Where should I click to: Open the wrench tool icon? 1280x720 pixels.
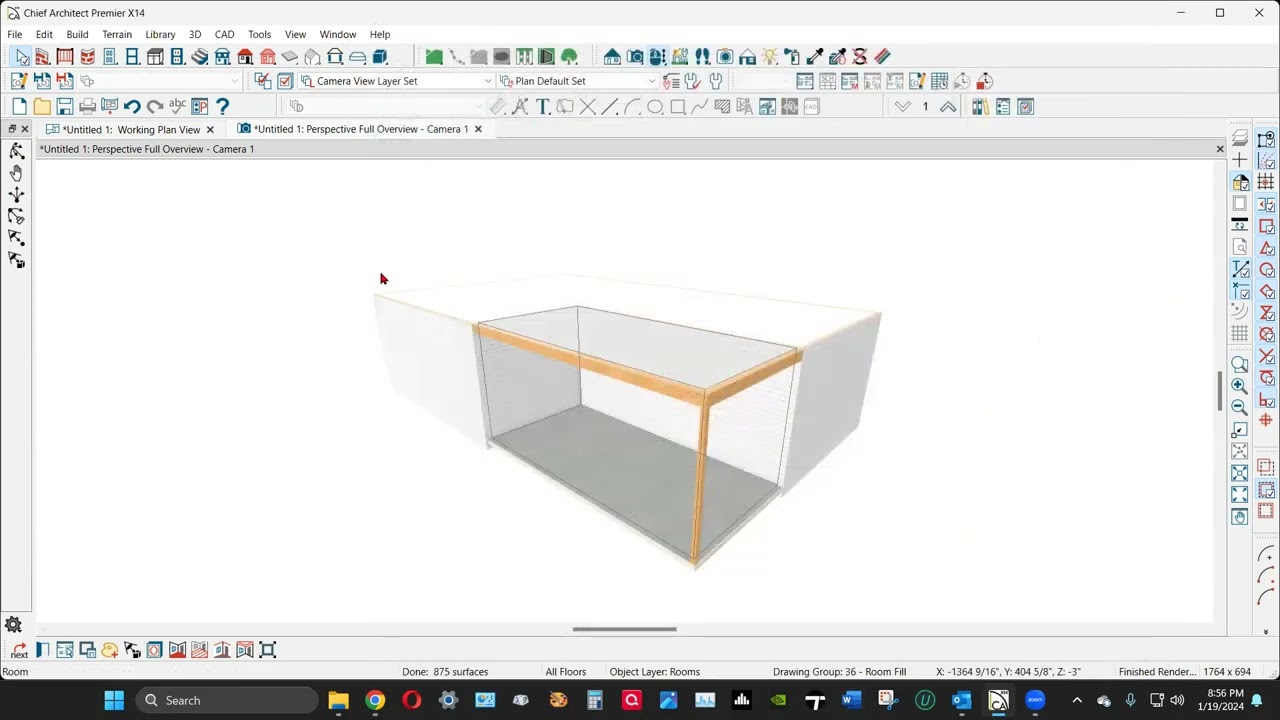pos(716,81)
